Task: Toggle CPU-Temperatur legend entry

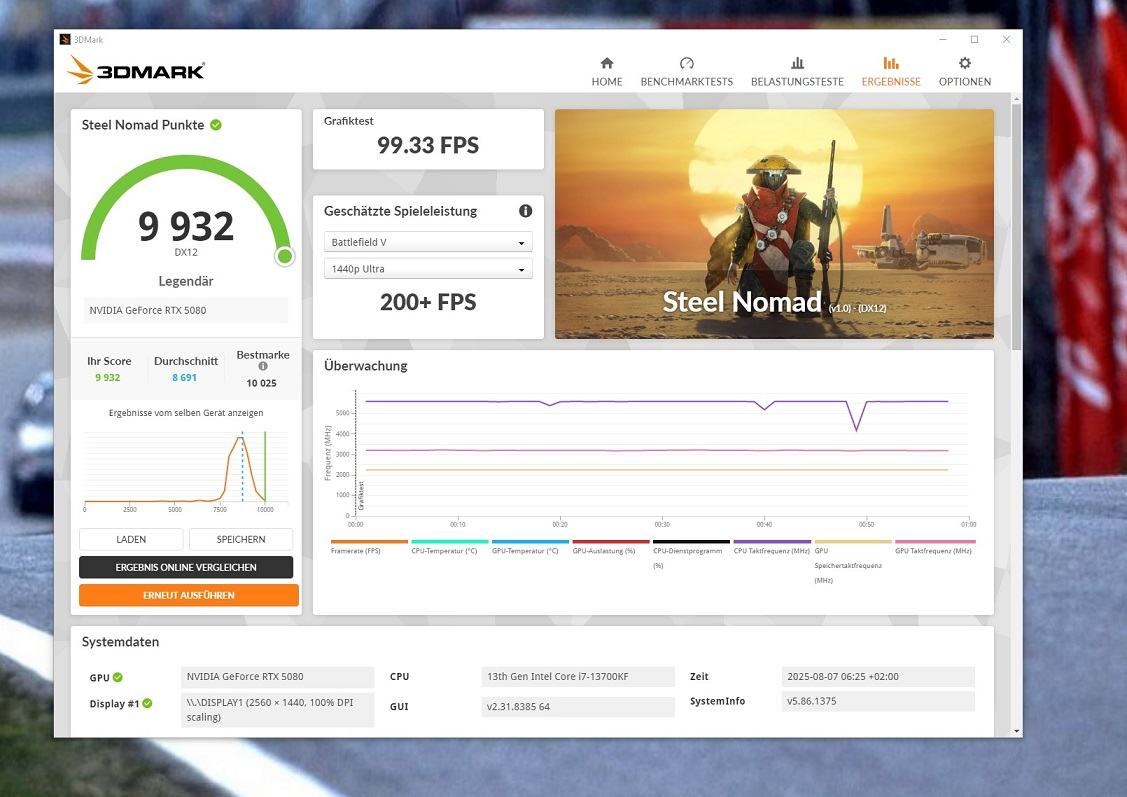Action: 449,547
